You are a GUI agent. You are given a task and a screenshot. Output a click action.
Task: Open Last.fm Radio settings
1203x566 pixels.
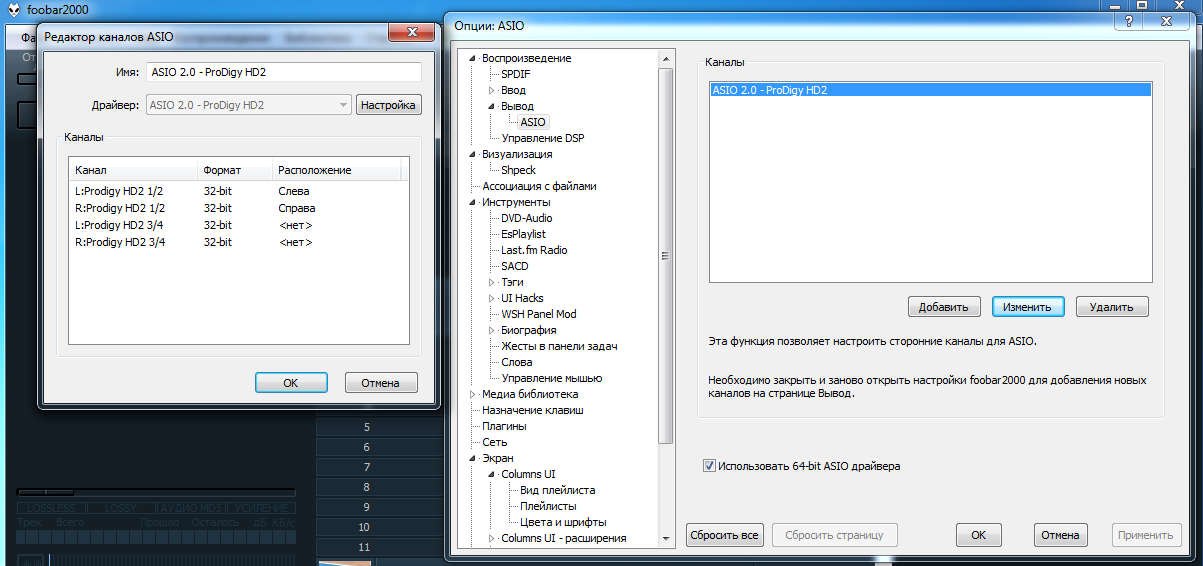point(534,250)
